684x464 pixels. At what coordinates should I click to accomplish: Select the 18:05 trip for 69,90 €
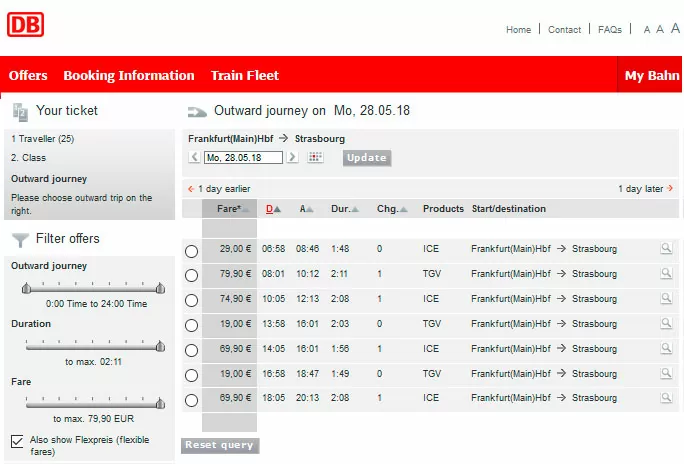click(192, 400)
